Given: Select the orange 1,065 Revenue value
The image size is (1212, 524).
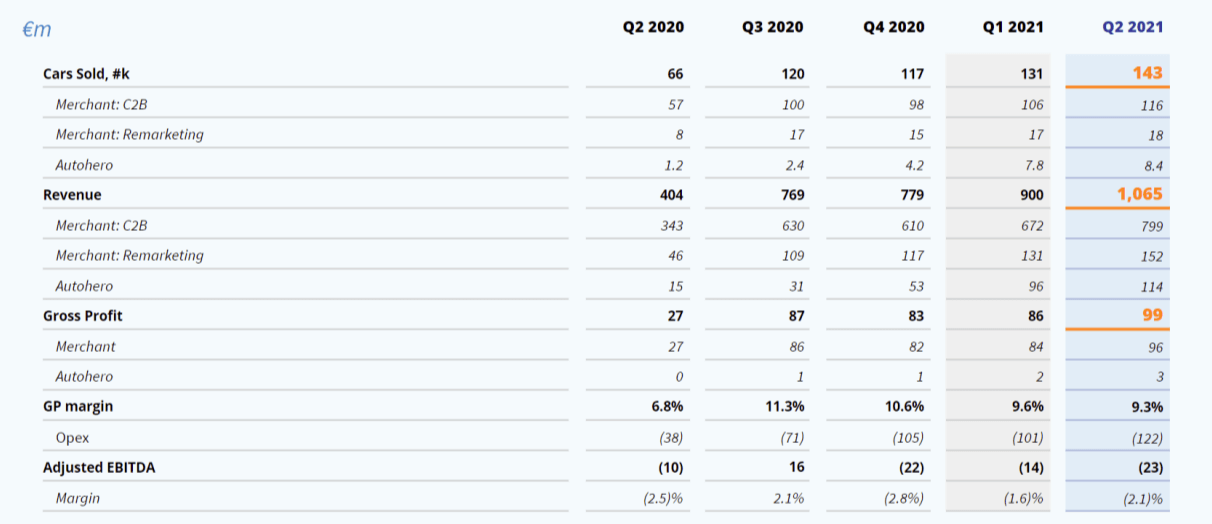Looking at the screenshot, I should (1140, 194).
